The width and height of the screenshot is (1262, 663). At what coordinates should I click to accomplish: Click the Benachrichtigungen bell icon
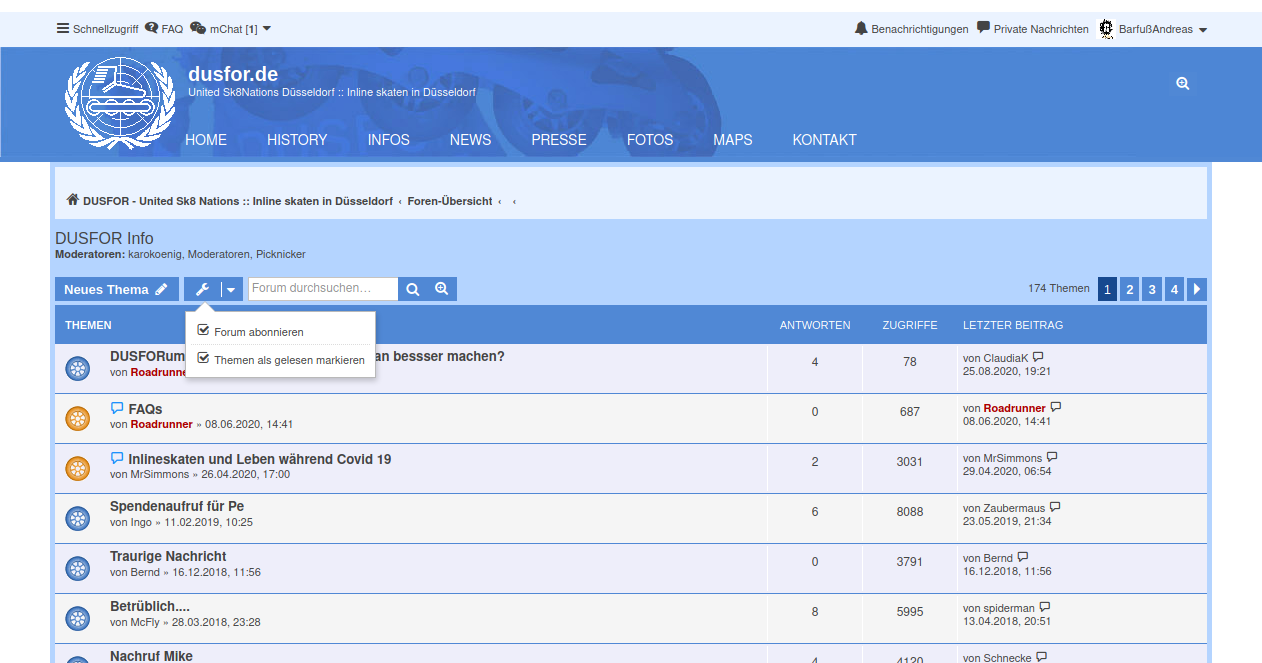tap(860, 28)
